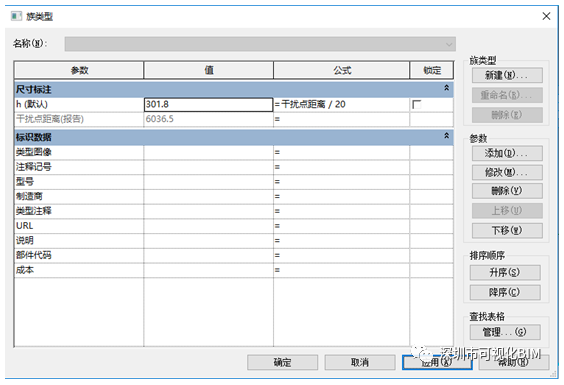Move the parameter up with 上移

pyautogui.click(x=507, y=210)
